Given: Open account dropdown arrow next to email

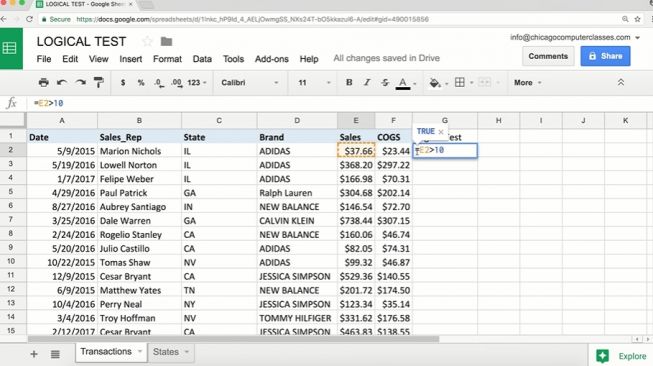Looking at the screenshot, I should click(x=637, y=37).
